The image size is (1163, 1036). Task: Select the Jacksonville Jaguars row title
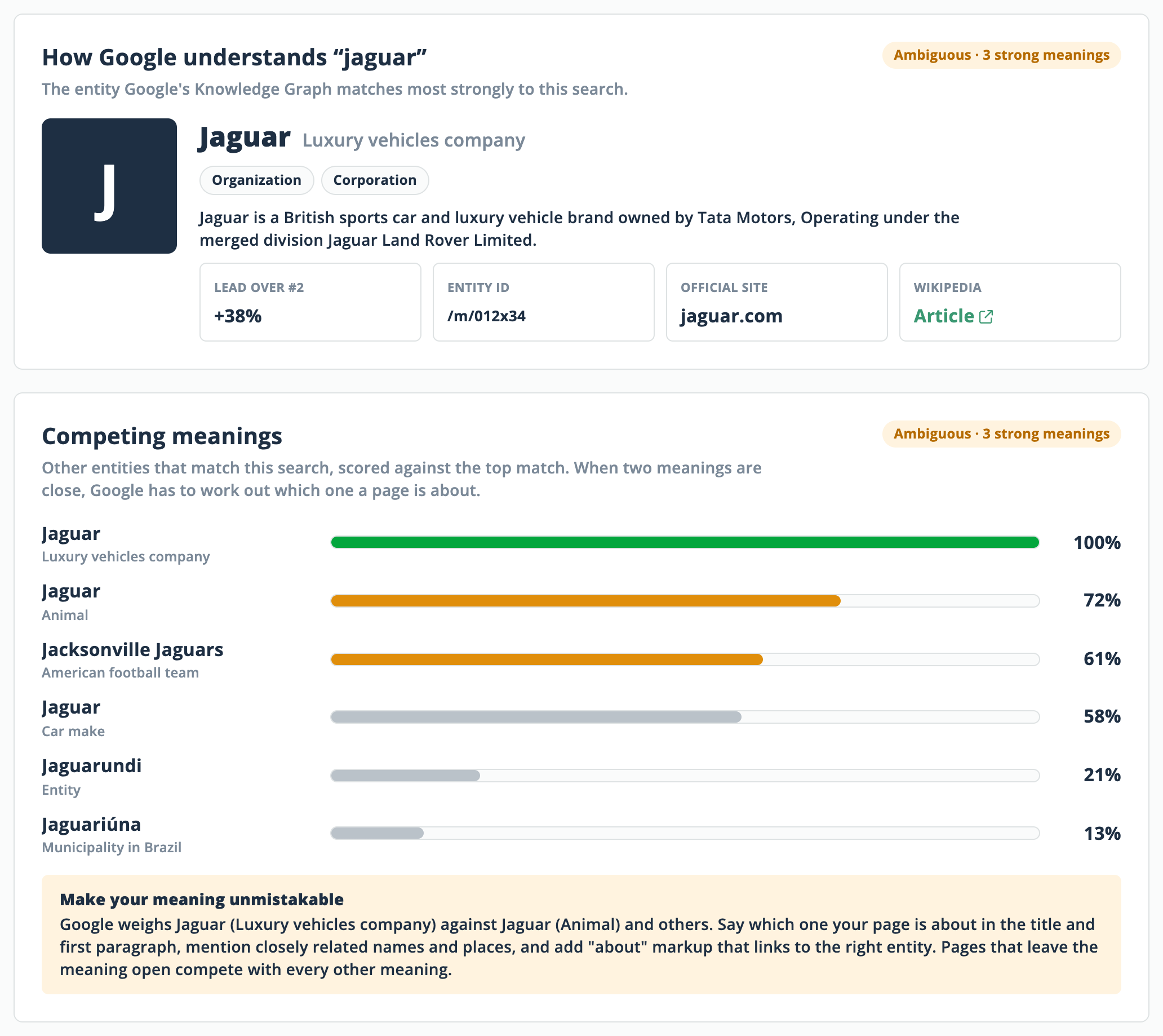pos(132,650)
